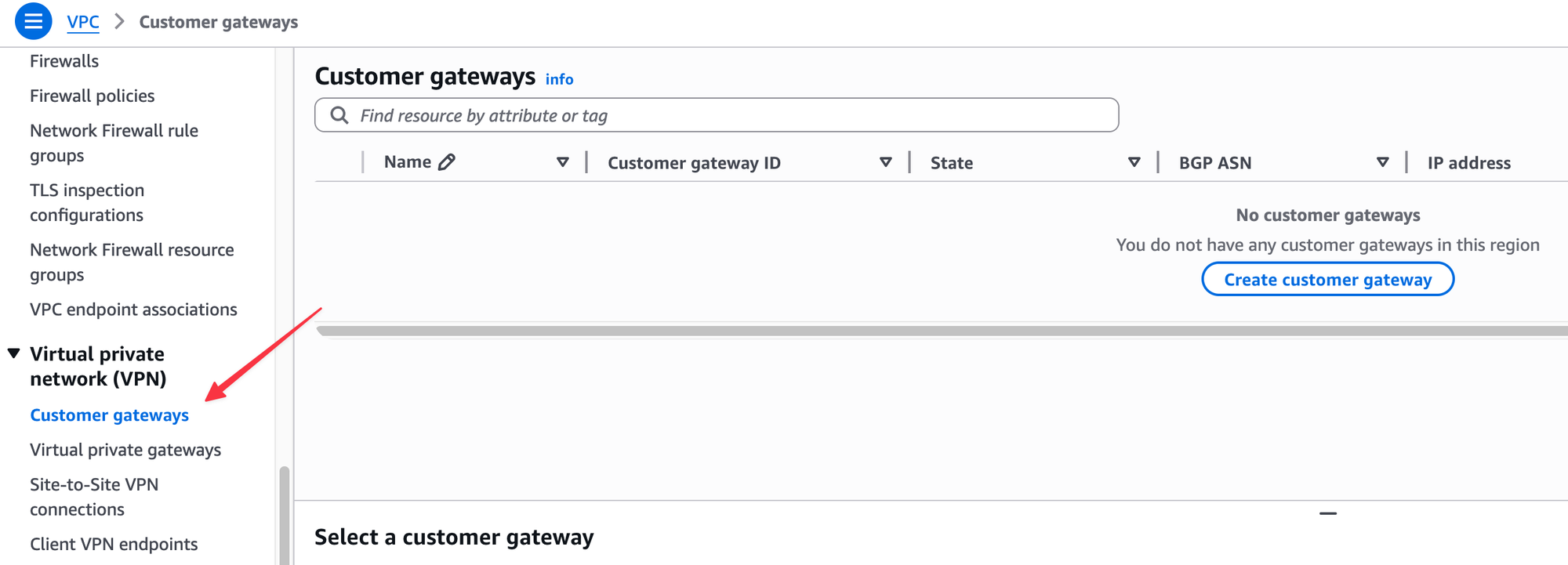
Task: Sort by the Name column arrow
Action: tap(563, 162)
